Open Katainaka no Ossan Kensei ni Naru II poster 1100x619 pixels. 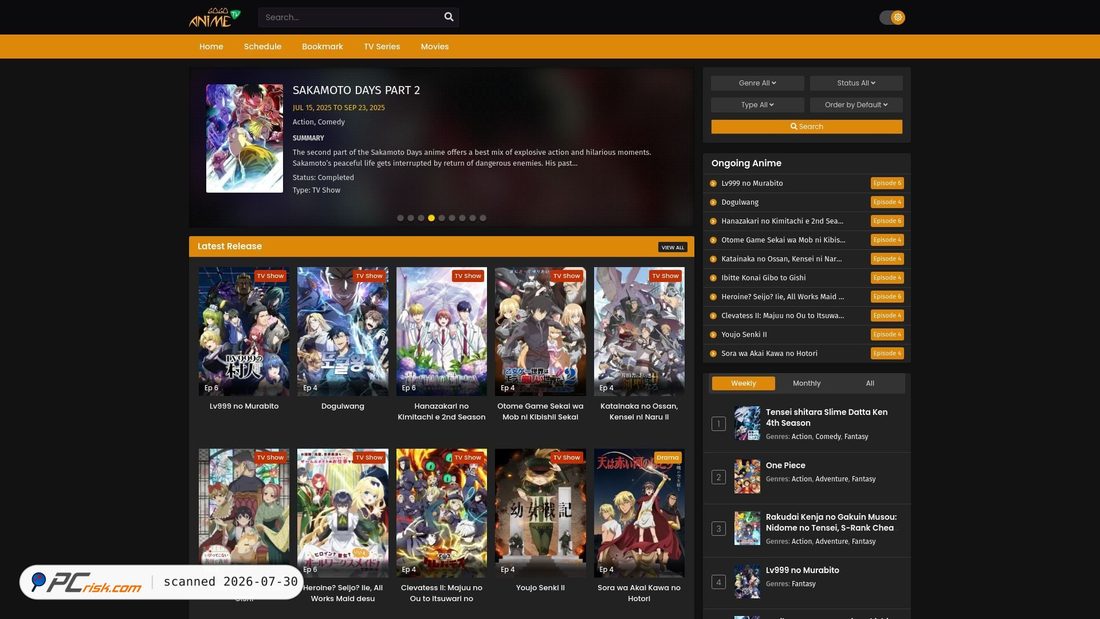[639, 331]
